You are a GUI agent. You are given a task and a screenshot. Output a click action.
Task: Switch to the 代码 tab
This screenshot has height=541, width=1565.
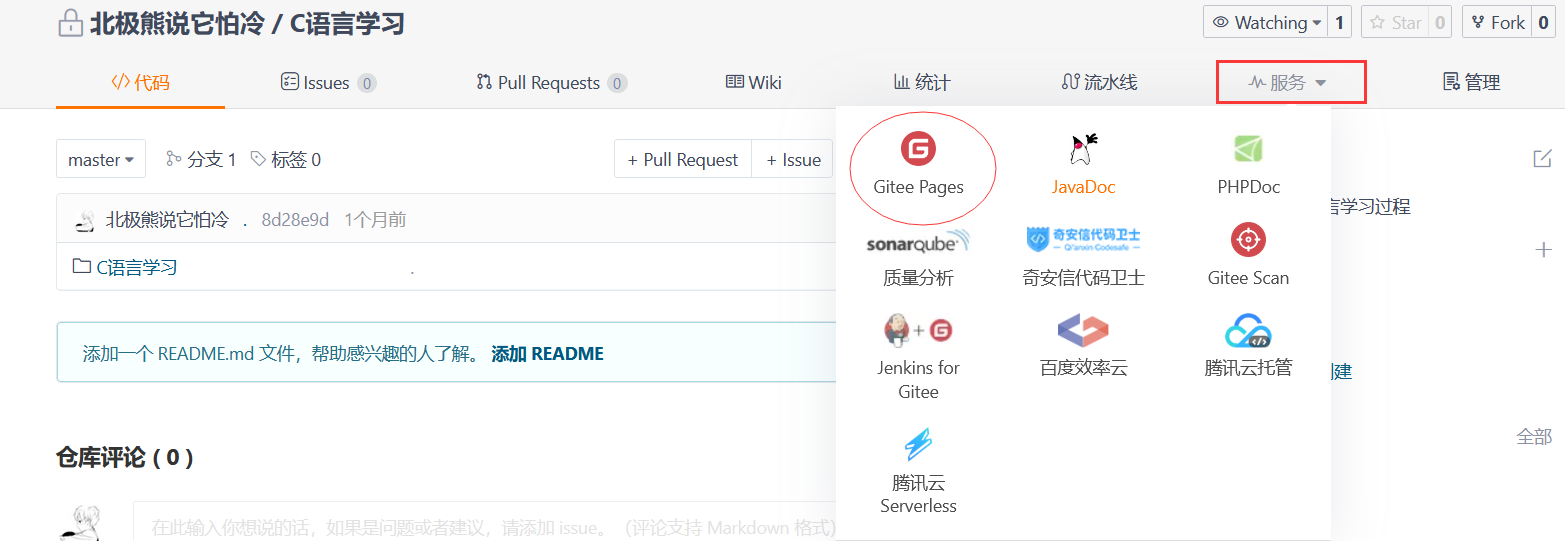coord(140,82)
